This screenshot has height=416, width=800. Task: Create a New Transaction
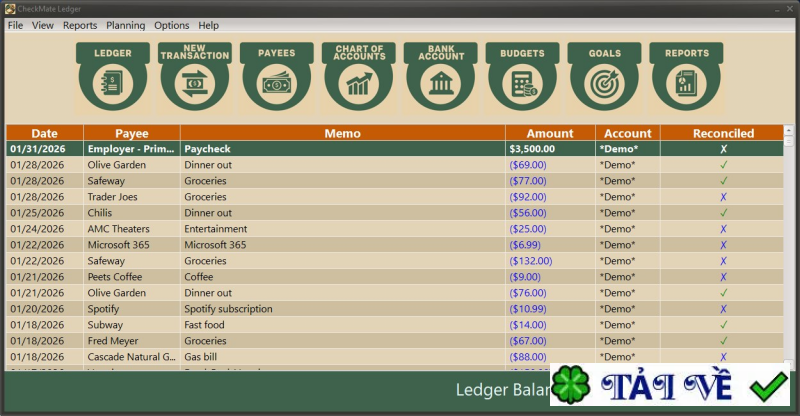coord(194,78)
